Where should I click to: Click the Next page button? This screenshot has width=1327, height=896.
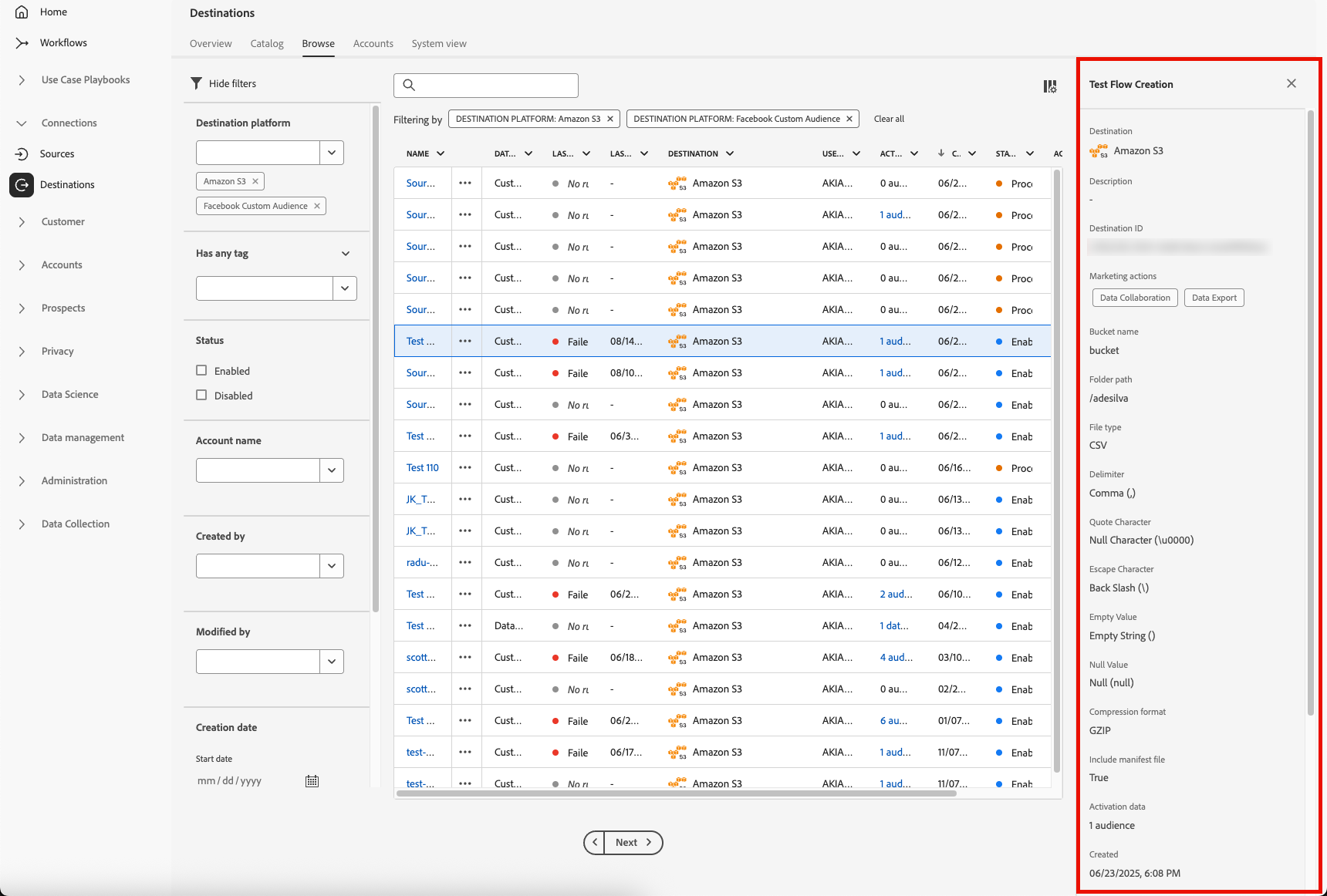(634, 842)
